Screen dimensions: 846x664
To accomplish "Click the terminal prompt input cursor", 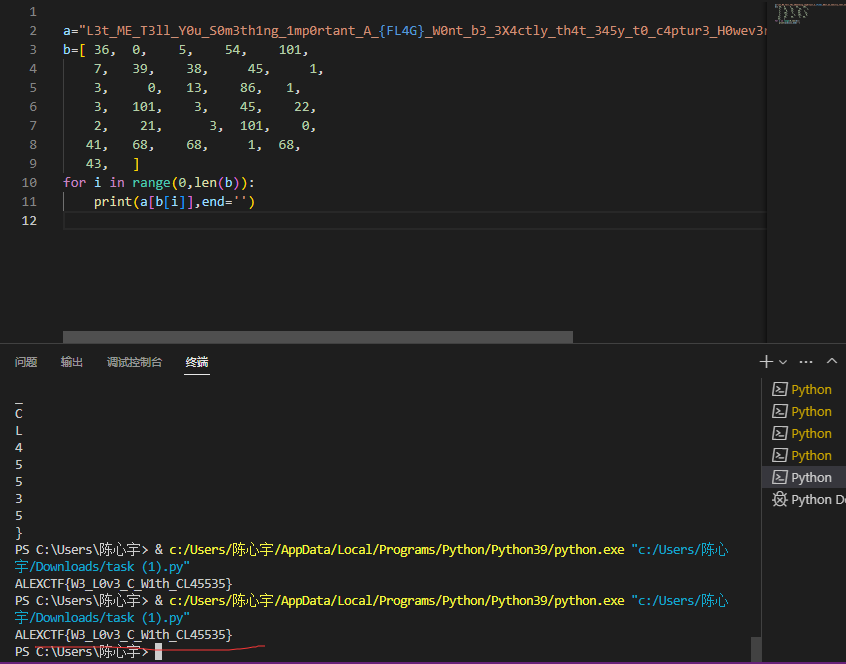I will (159, 652).
